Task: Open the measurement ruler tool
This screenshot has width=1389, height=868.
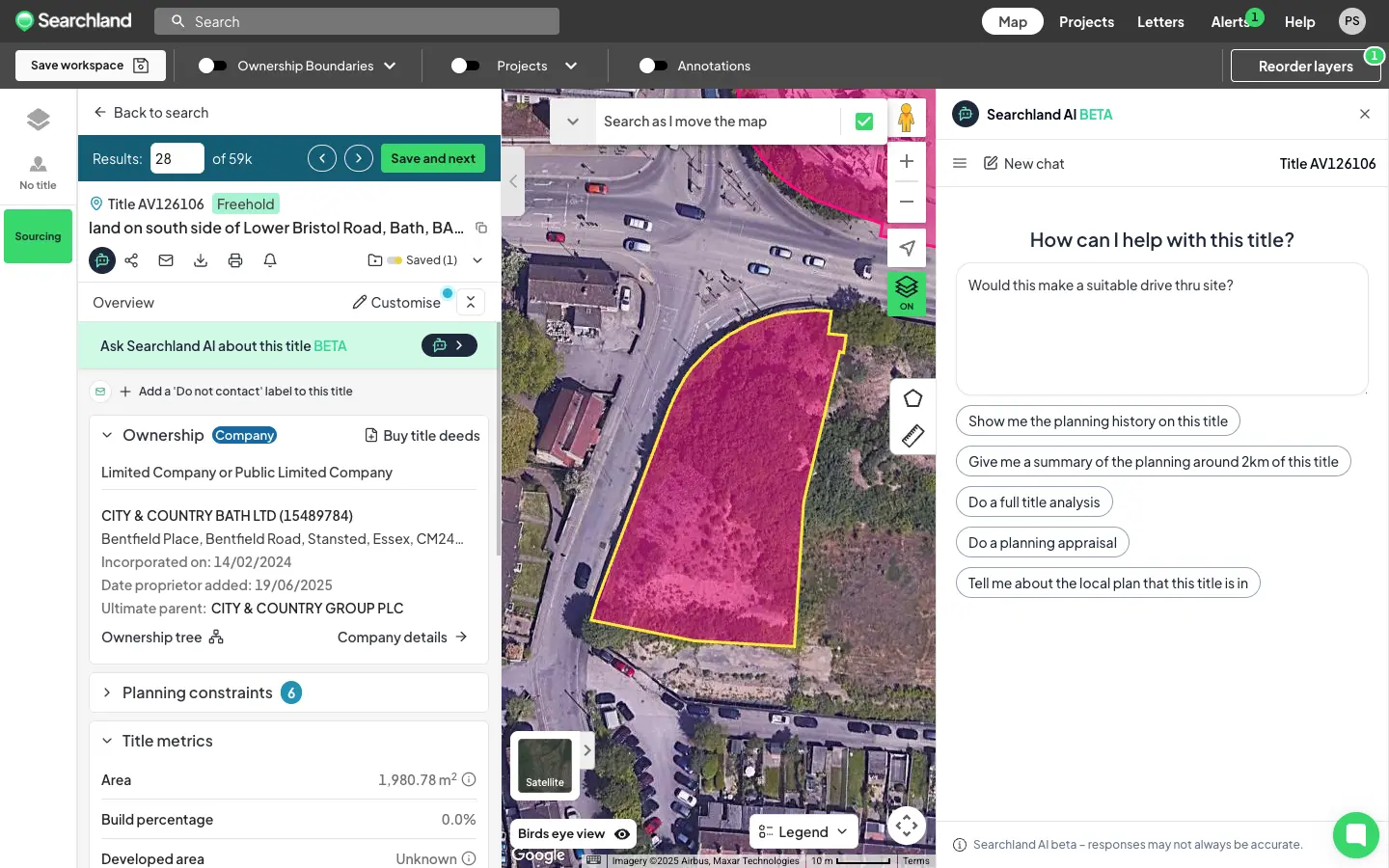Action: [912, 436]
